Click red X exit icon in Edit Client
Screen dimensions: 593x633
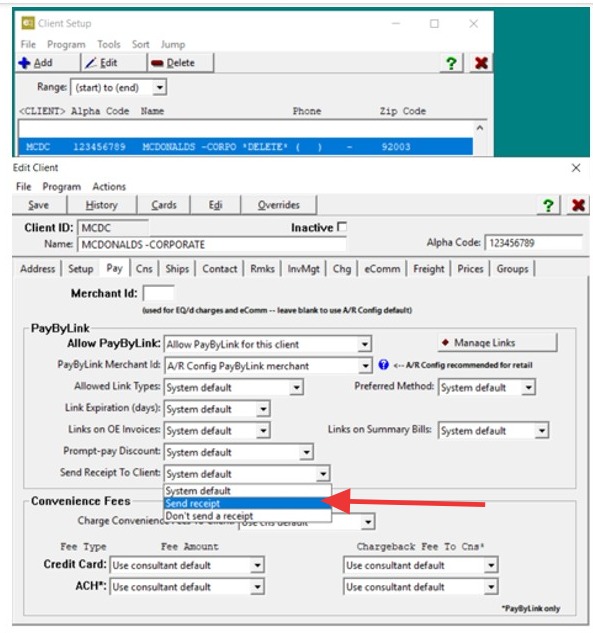(578, 205)
